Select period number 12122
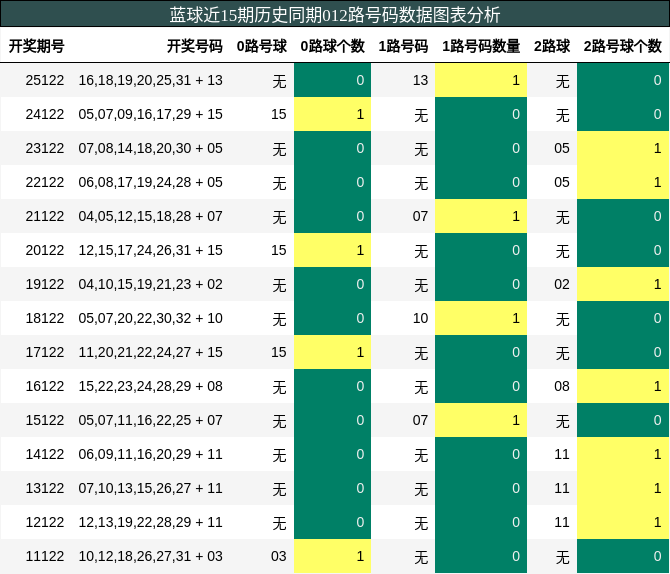 45,522
